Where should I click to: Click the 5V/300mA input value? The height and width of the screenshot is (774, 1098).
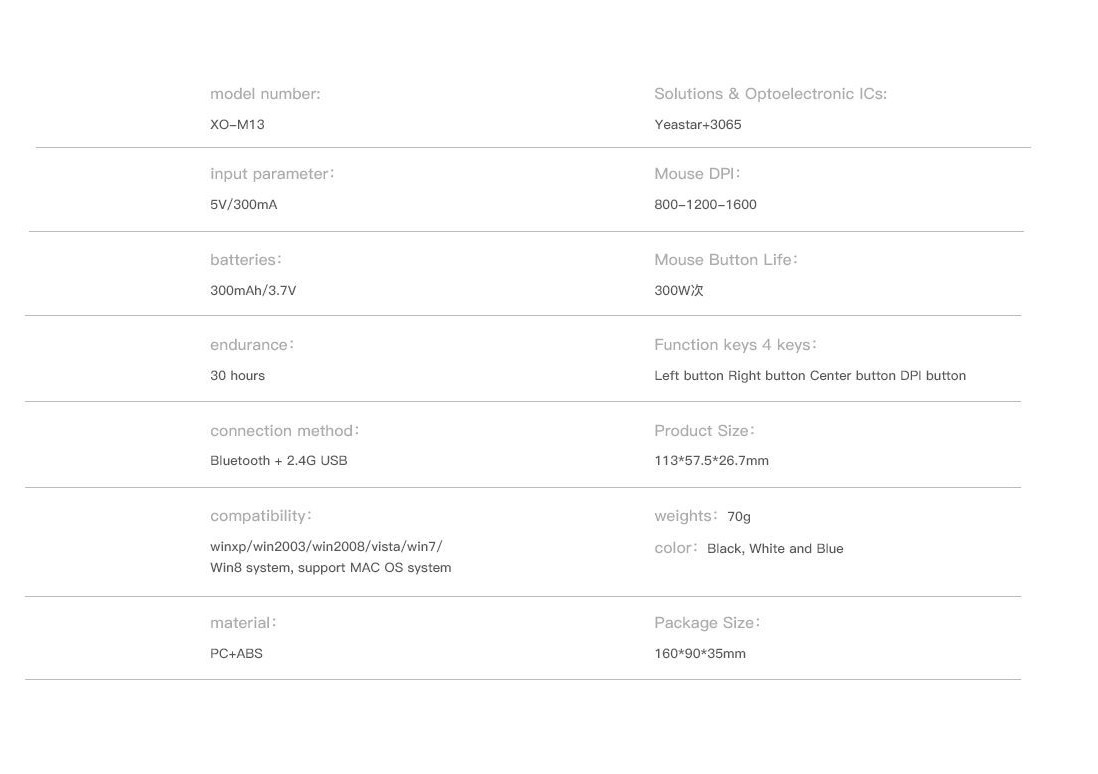pos(243,205)
